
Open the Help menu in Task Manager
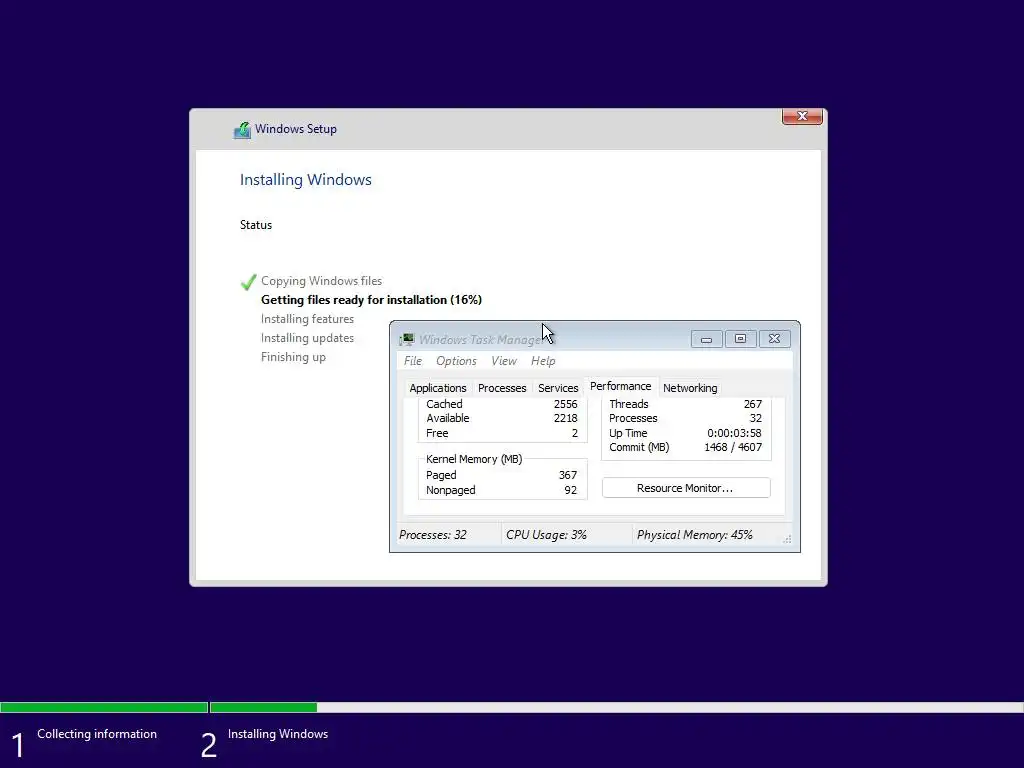coord(543,361)
